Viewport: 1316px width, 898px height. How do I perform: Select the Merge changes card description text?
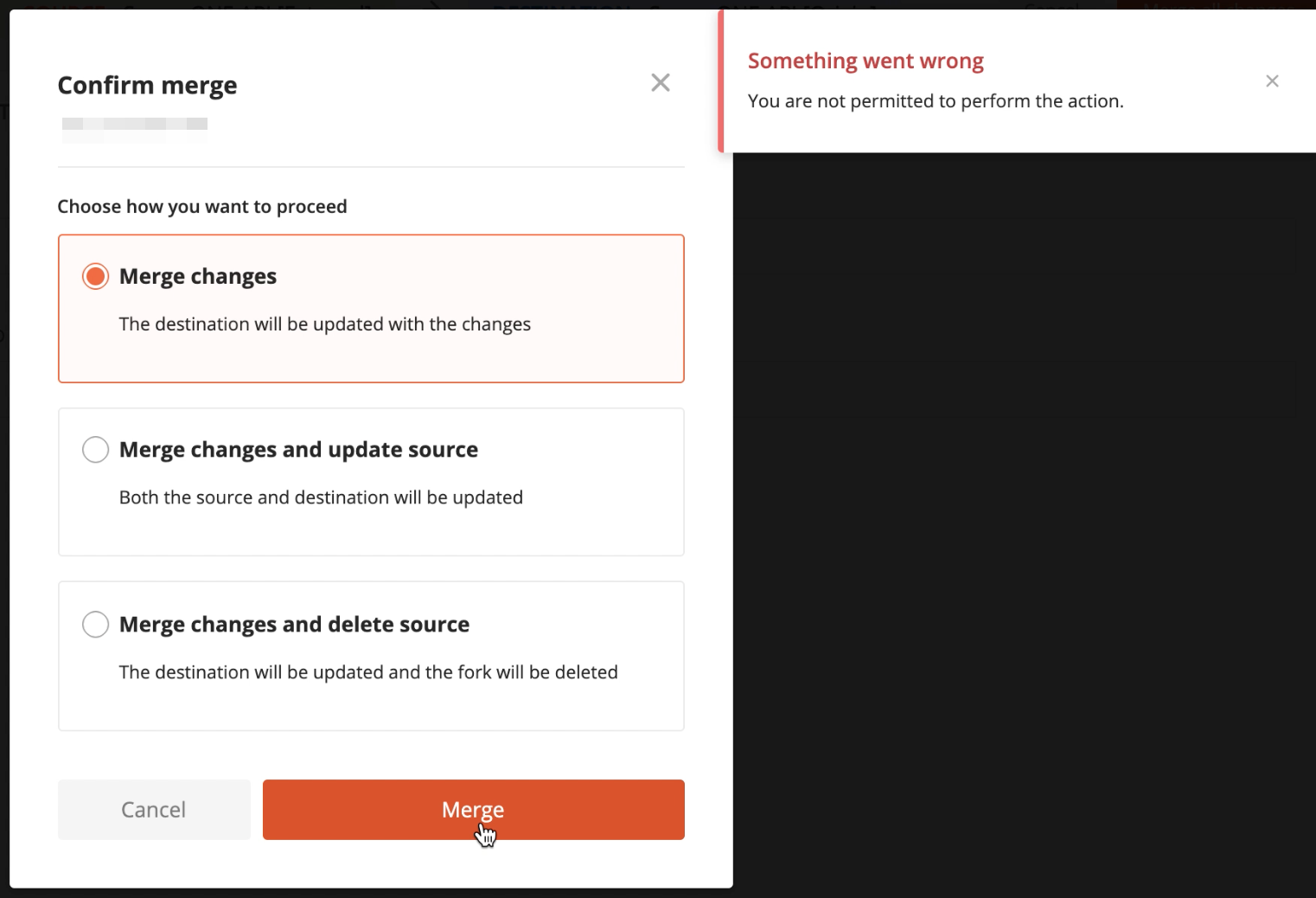tap(324, 324)
